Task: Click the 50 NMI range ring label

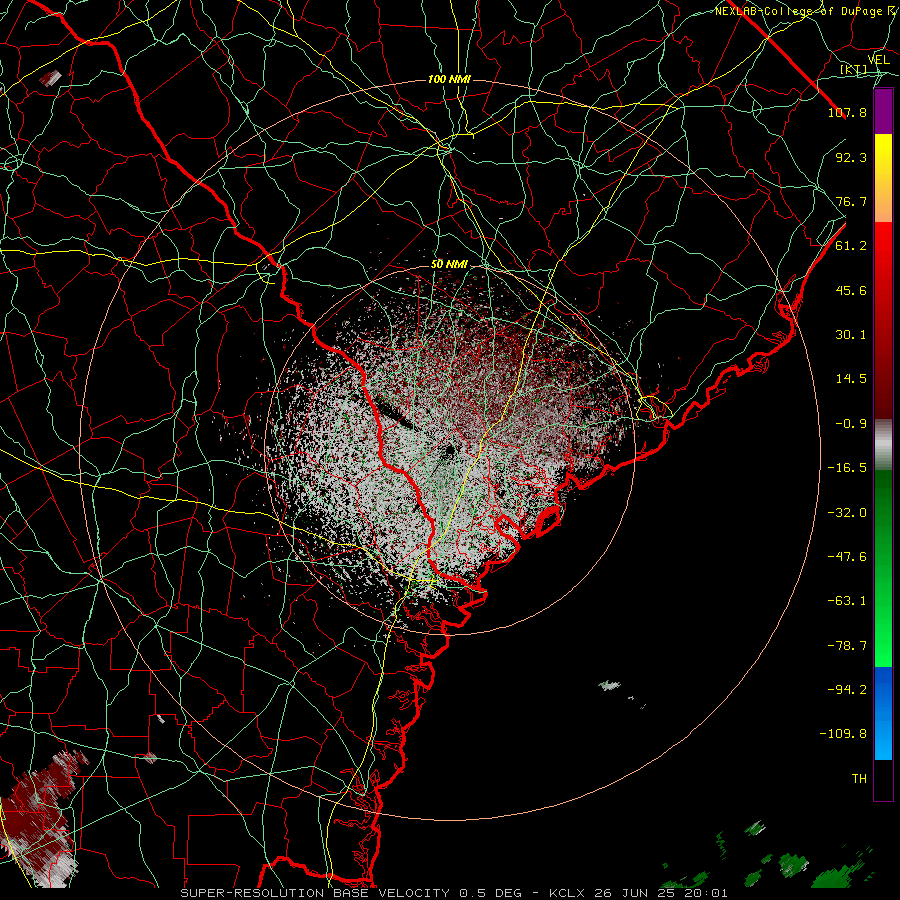Action: (x=449, y=264)
